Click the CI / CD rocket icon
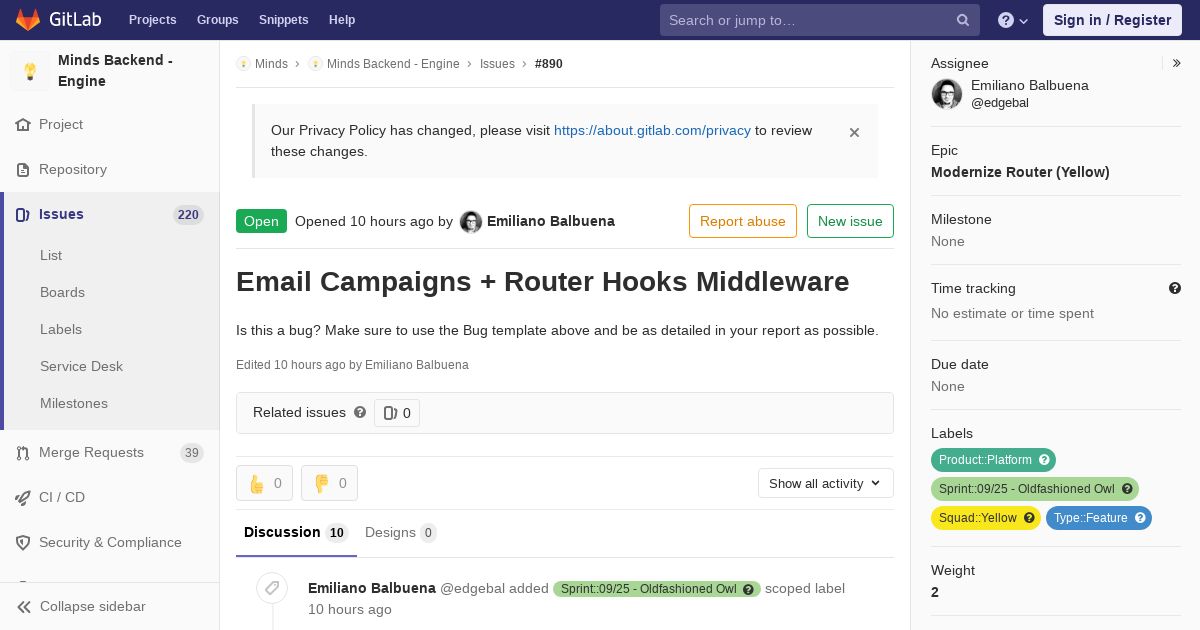This screenshot has width=1200, height=630. pyautogui.click(x=23, y=498)
